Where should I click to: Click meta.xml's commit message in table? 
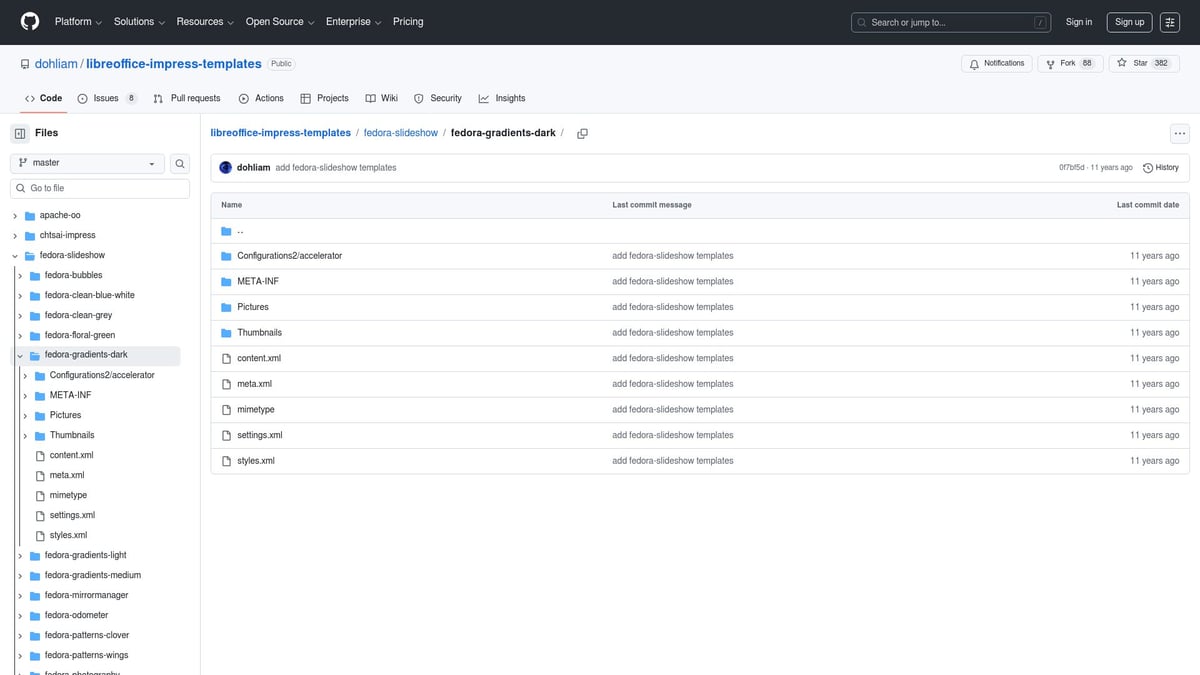pos(673,384)
